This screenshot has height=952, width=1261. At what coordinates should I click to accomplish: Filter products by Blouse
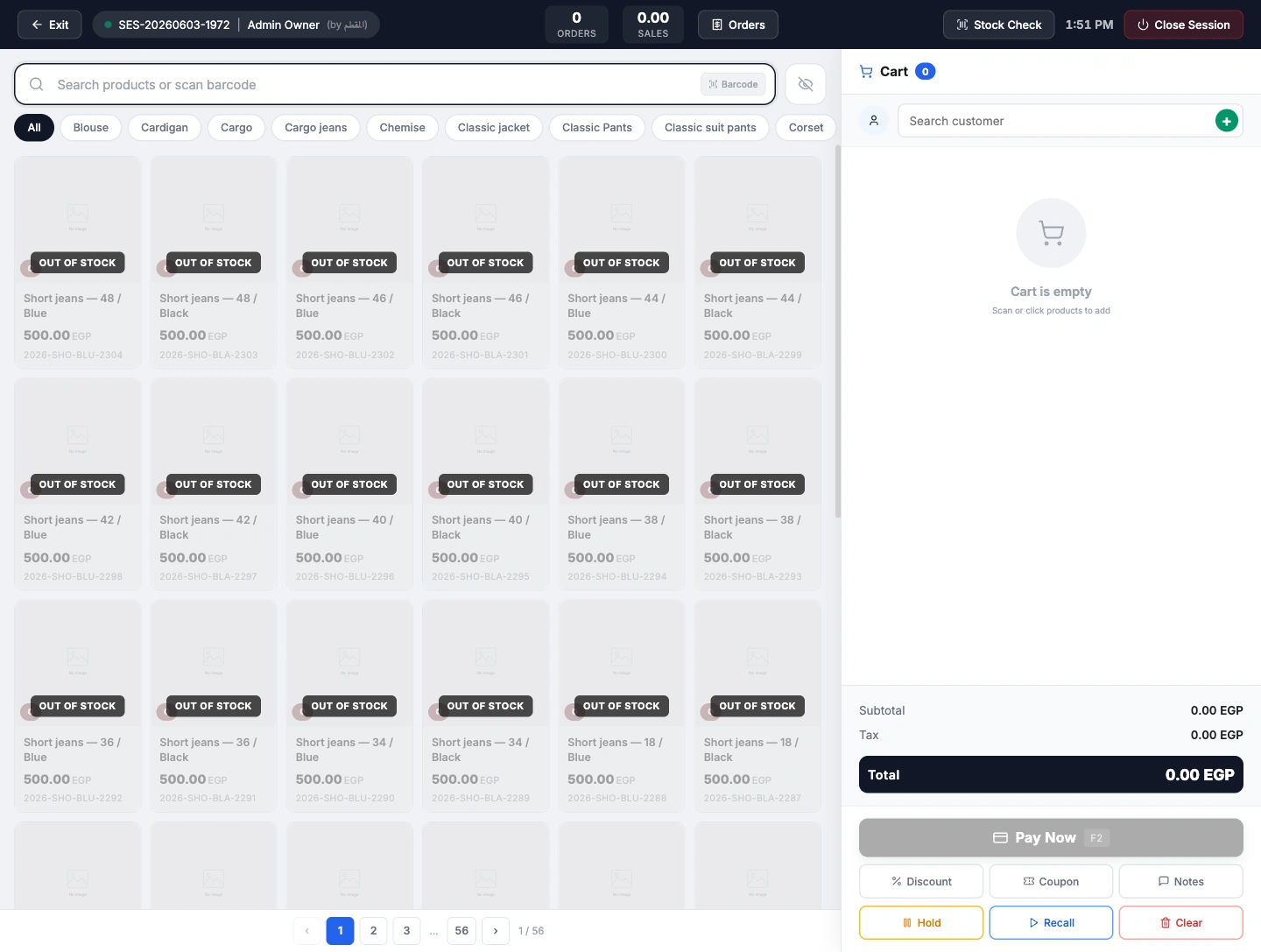(x=91, y=127)
